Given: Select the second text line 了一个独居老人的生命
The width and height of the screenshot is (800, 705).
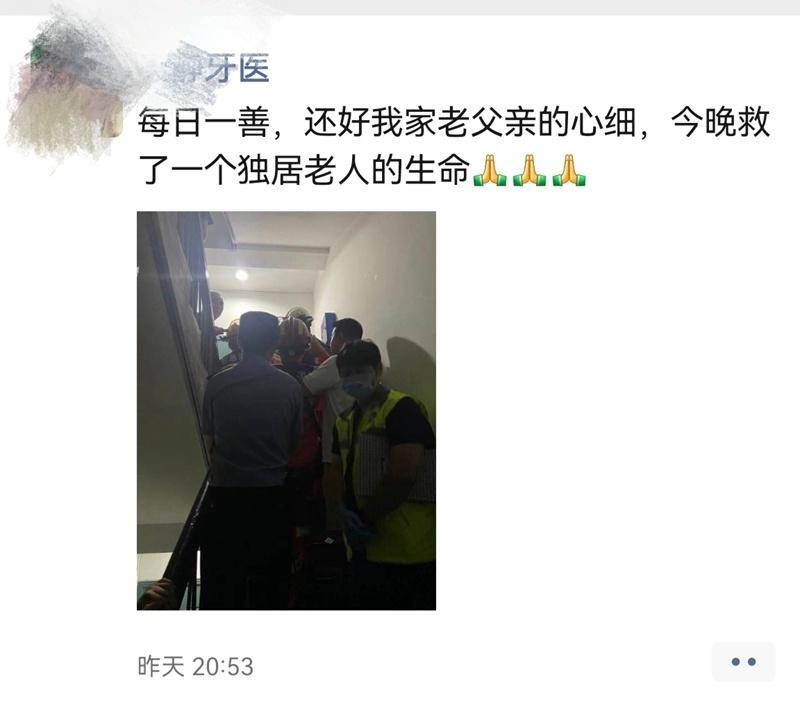Looking at the screenshot, I should (x=304, y=170).
